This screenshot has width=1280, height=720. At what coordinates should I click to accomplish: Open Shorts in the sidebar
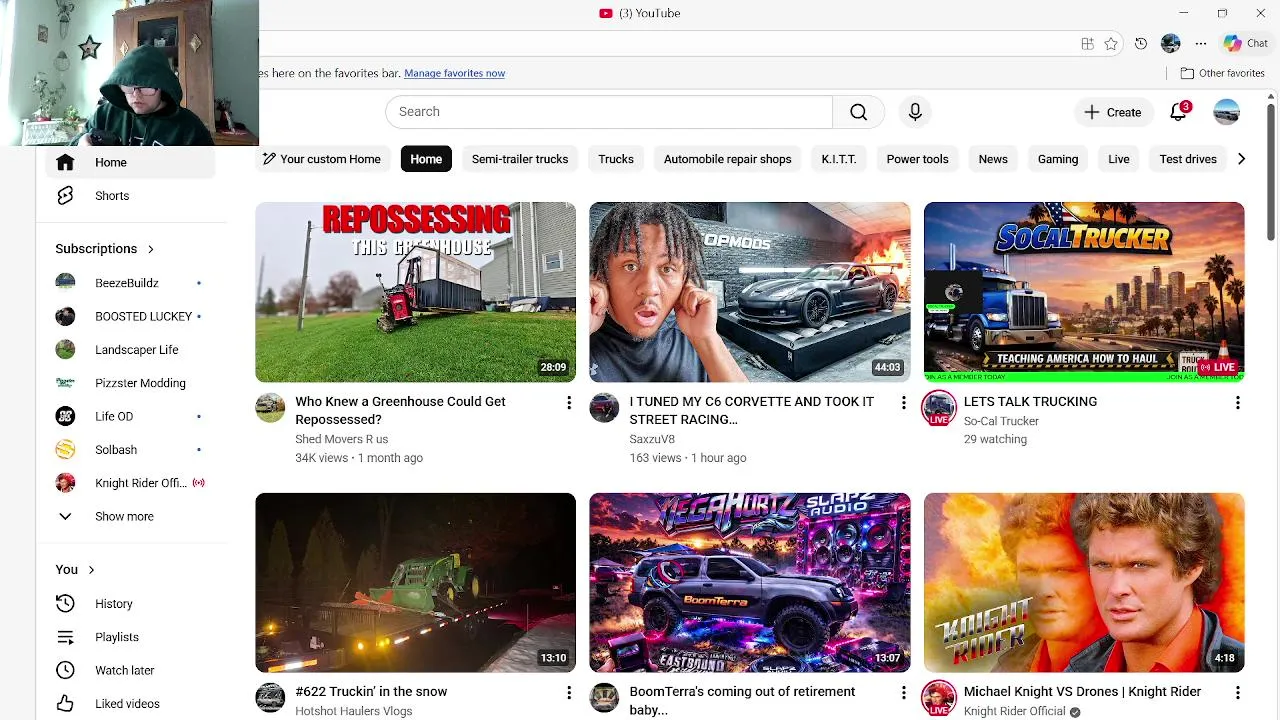(x=130, y=196)
